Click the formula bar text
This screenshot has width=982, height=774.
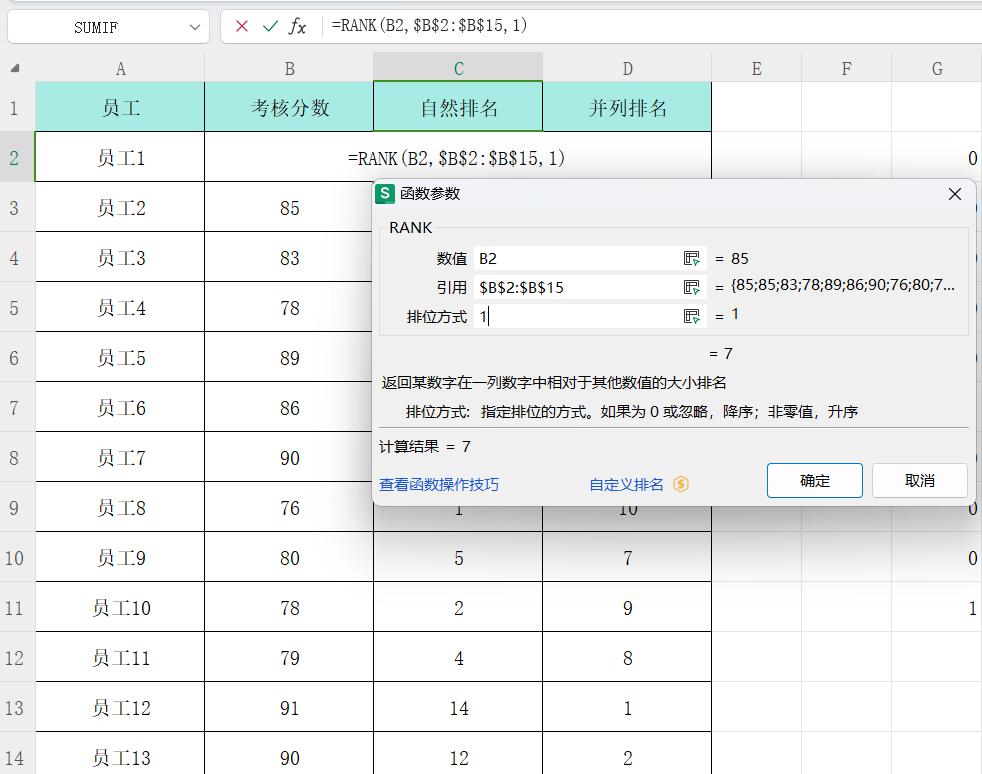click(429, 26)
